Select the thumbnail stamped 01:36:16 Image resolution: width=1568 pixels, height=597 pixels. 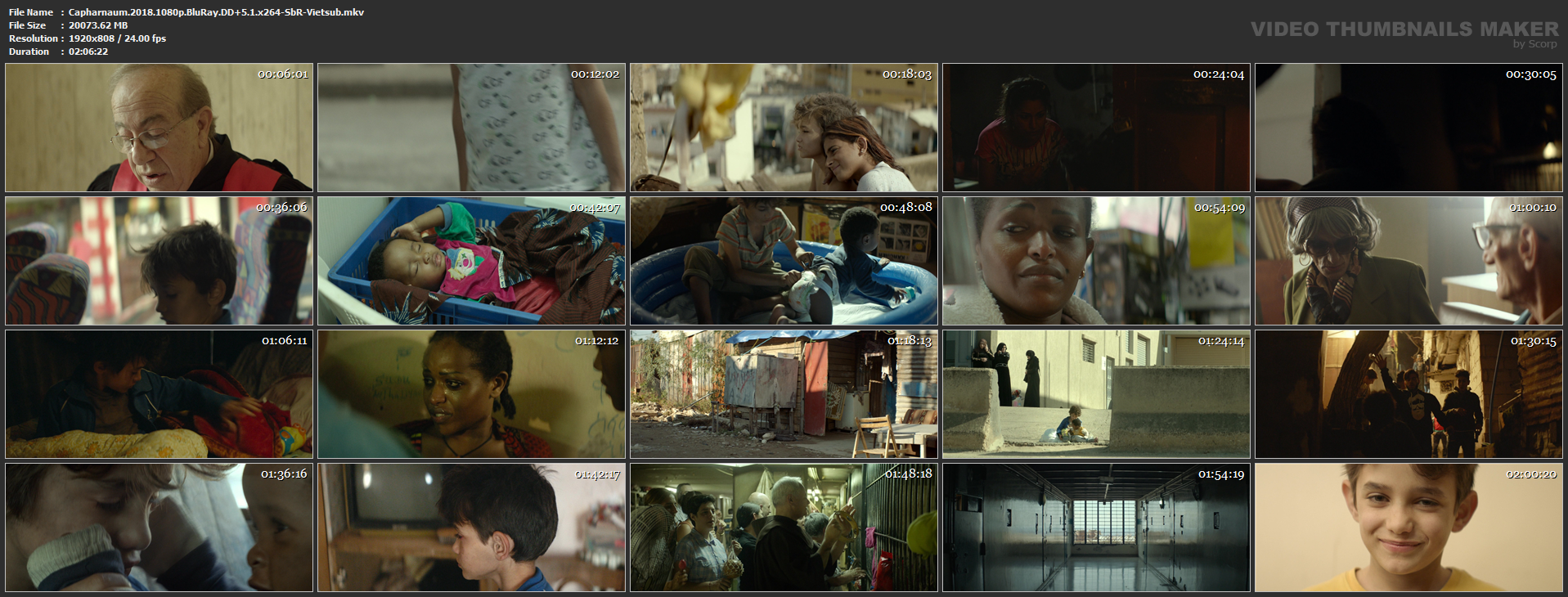pyautogui.click(x=159, y=527)
